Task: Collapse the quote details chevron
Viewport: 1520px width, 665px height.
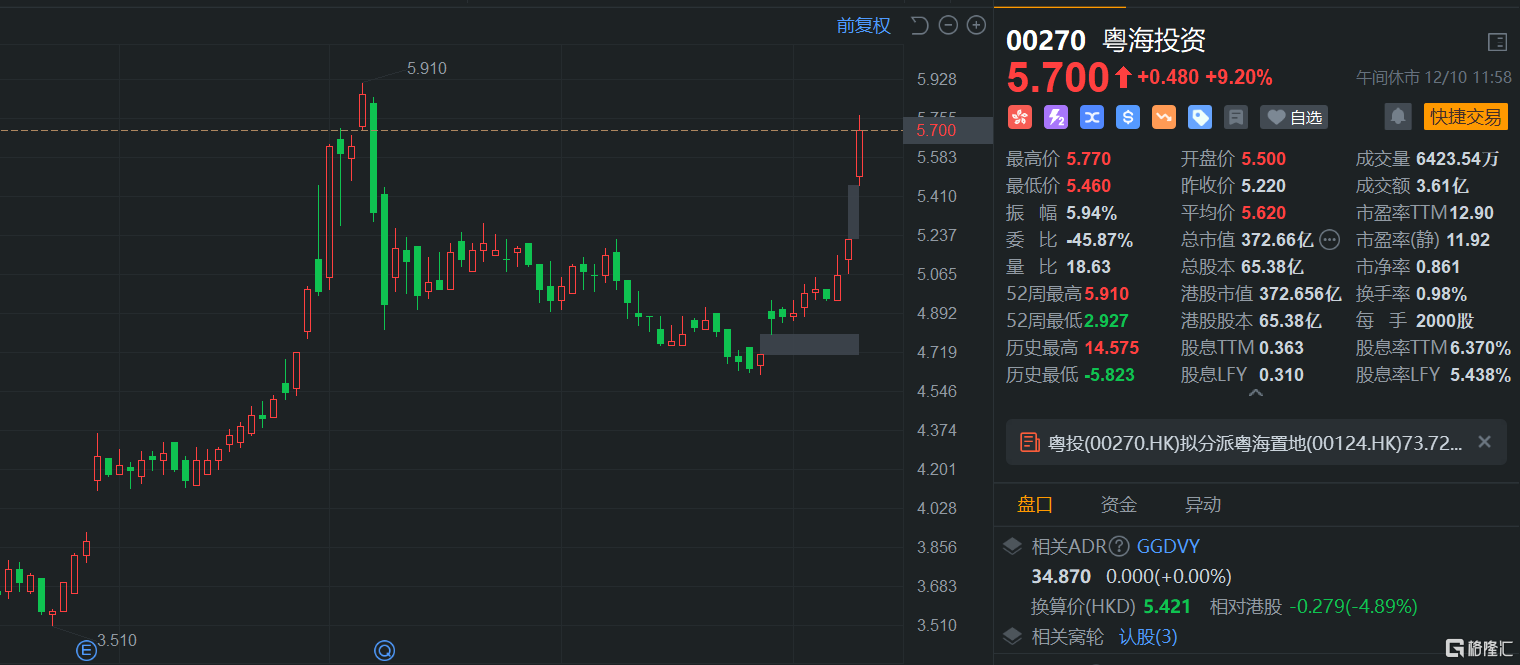Action: click(1256, 393)
